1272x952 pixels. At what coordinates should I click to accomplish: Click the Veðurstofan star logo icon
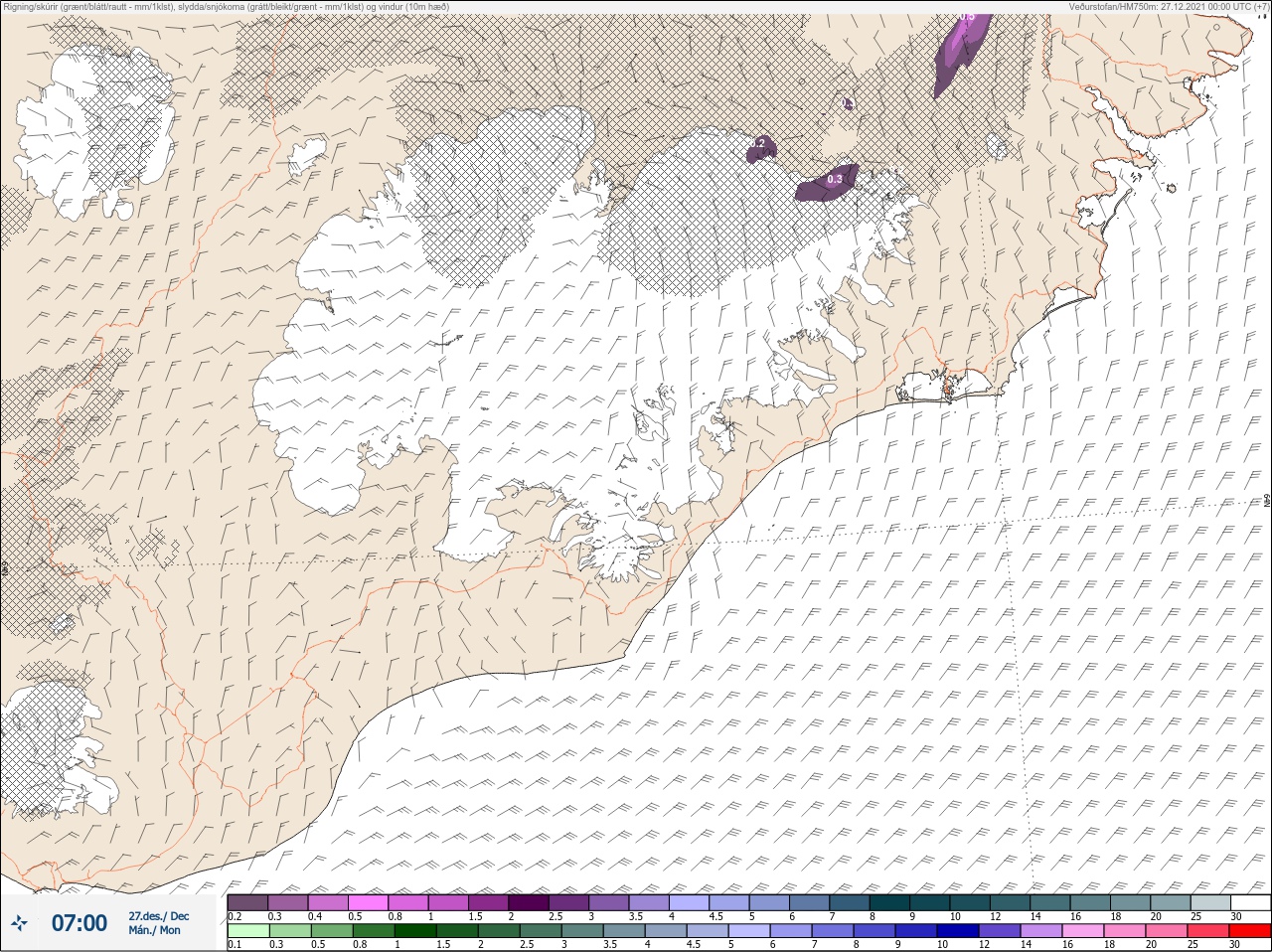(20, 923)
